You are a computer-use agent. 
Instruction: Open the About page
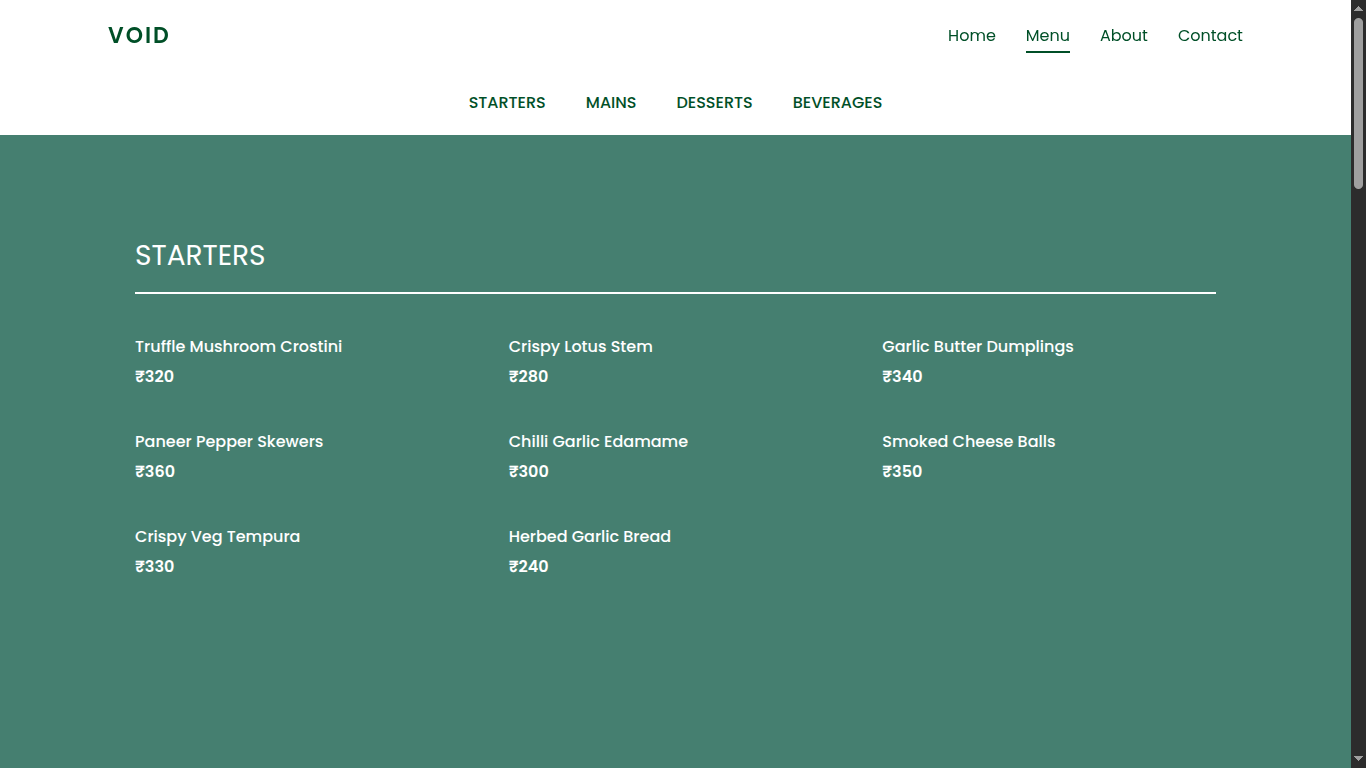coord(1123,36)
